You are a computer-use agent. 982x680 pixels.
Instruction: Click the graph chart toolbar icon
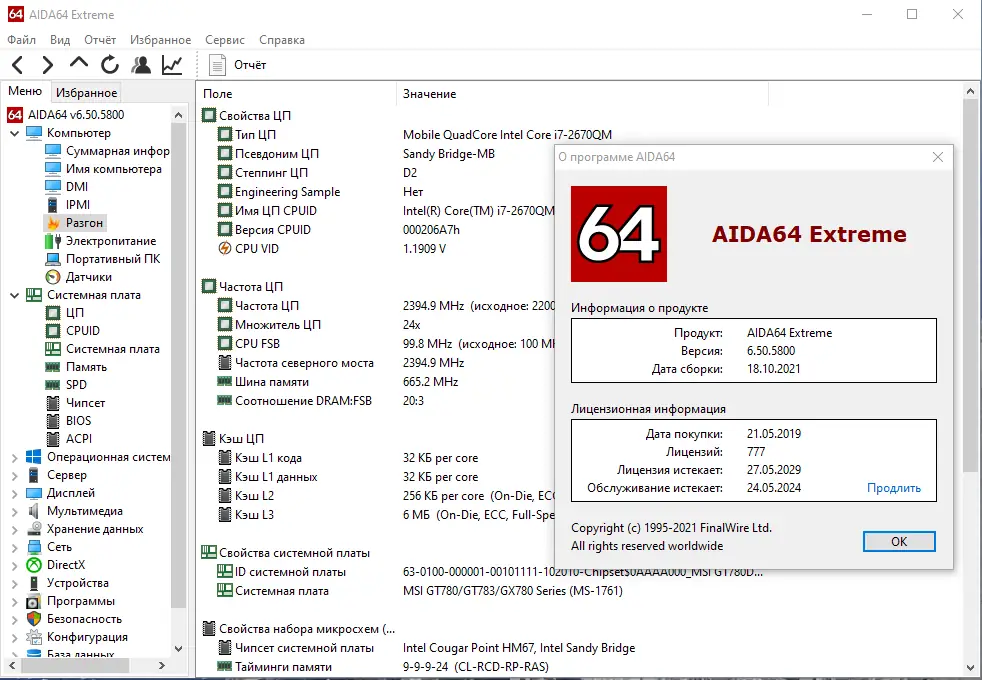172,65
